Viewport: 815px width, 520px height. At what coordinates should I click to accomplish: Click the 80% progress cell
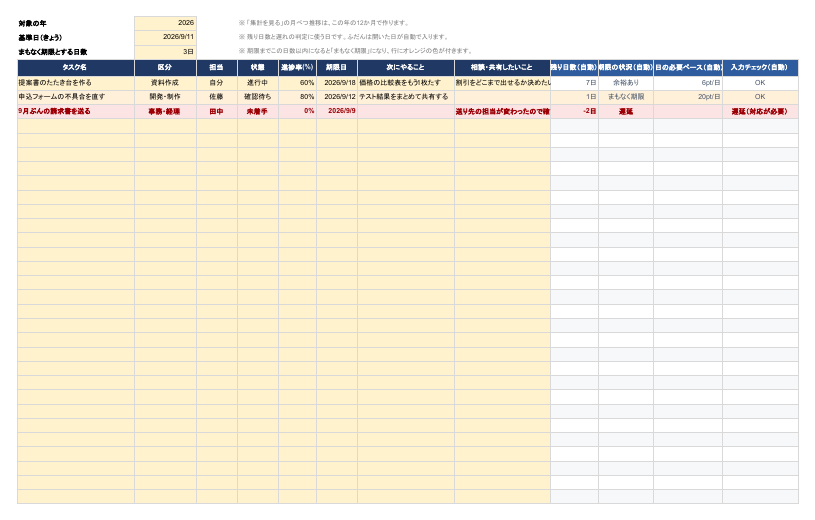[297, 97]
